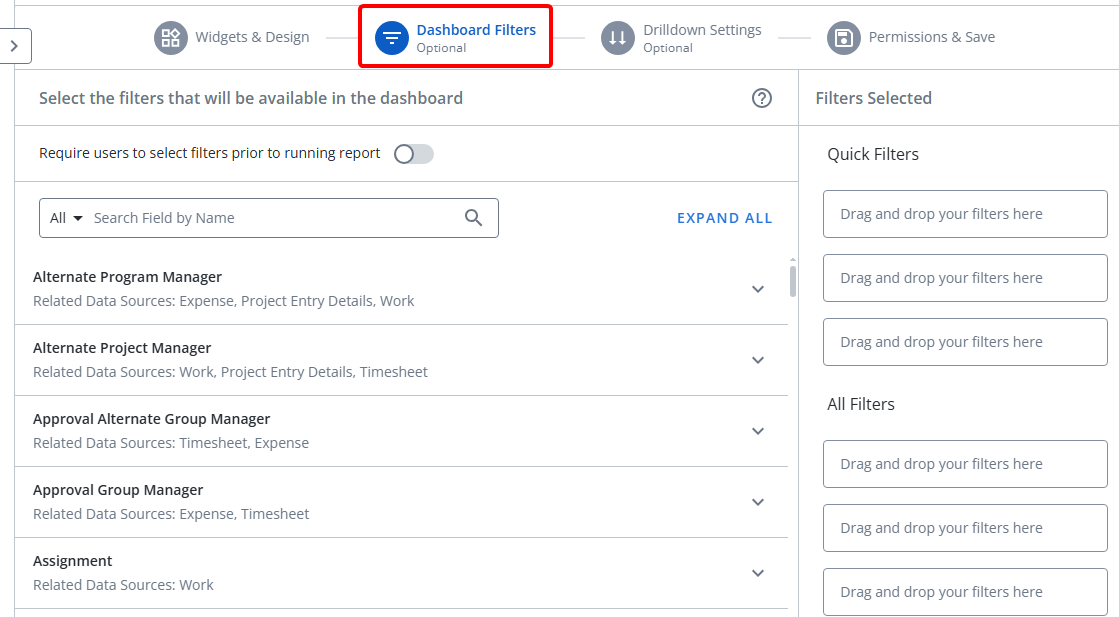This screenshot has height=617, width=1119.
Task: Click the EXPAND ALL link
Action: coord(724,218)
